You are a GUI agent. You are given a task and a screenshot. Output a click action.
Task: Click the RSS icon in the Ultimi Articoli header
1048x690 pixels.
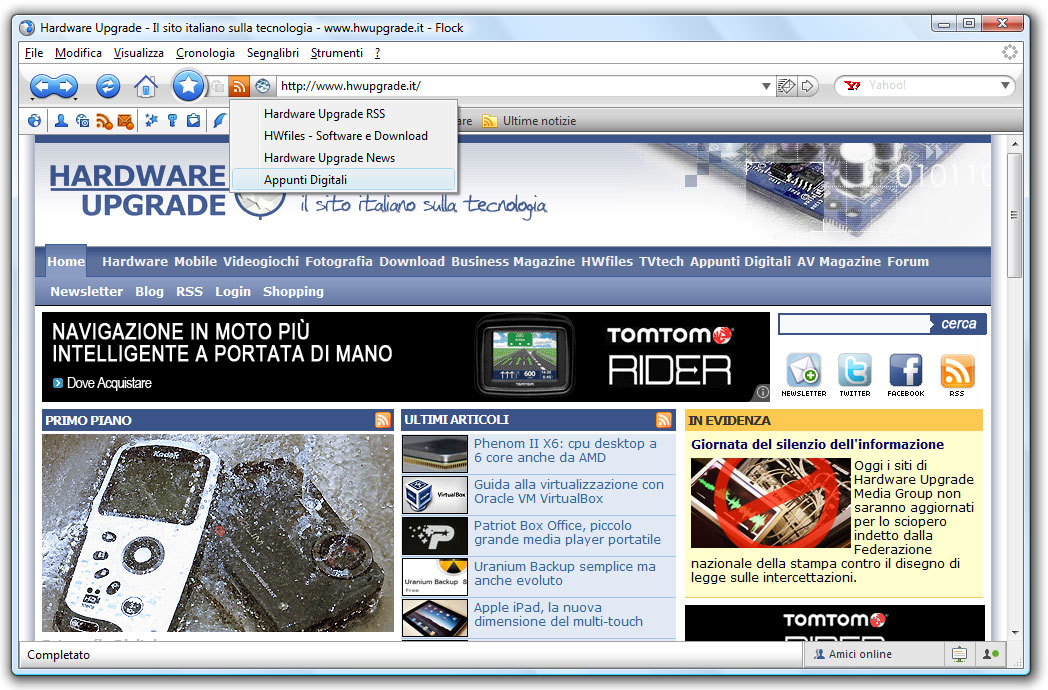coord(664,420)
